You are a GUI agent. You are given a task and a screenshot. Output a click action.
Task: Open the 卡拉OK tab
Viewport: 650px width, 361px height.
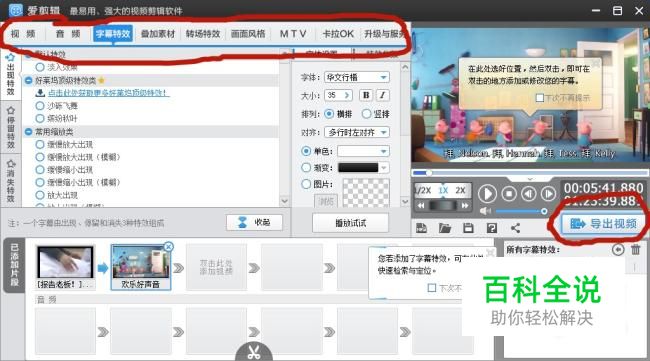(338, 34)
